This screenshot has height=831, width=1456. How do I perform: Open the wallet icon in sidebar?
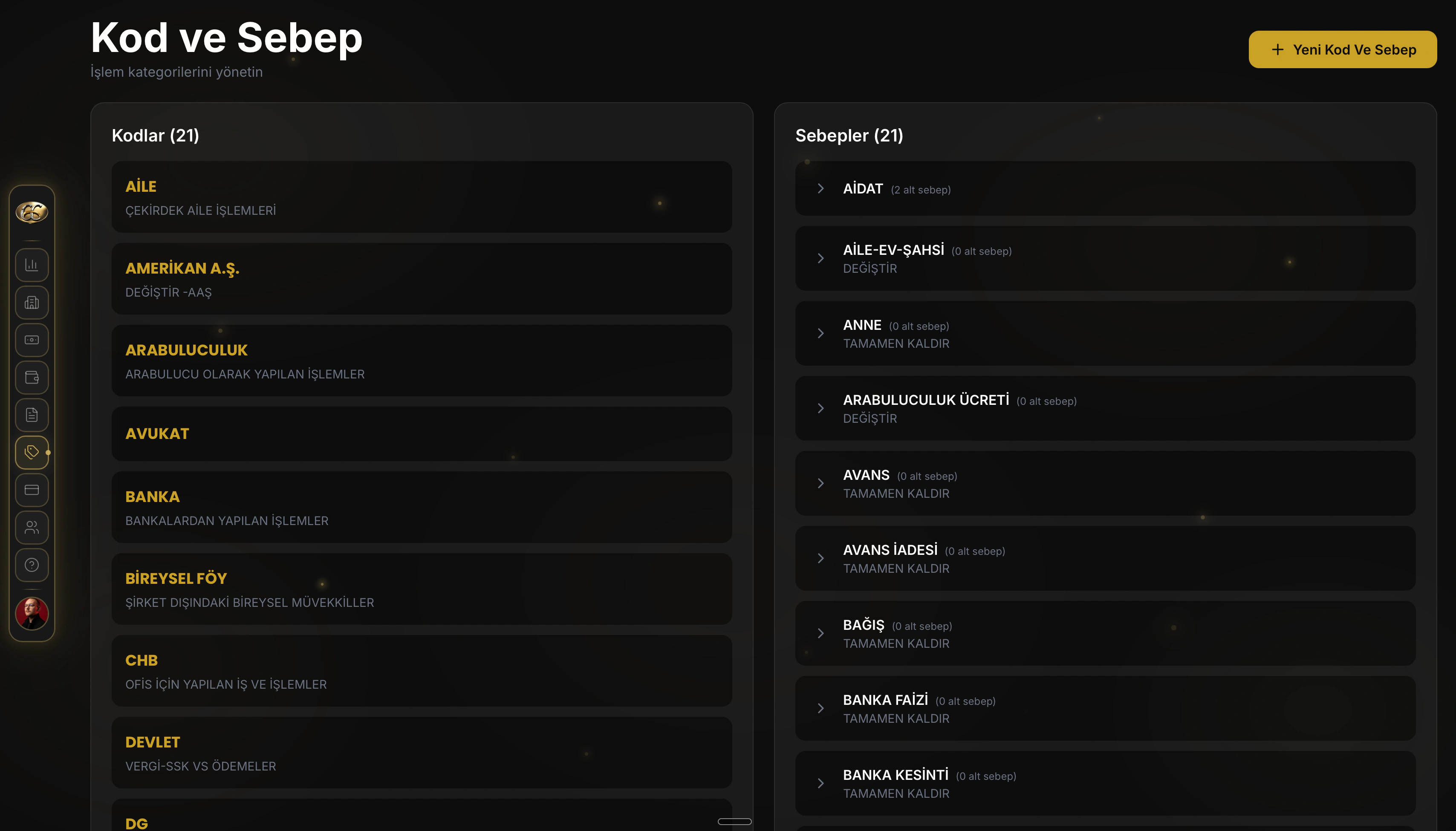[x=32, y=377]
